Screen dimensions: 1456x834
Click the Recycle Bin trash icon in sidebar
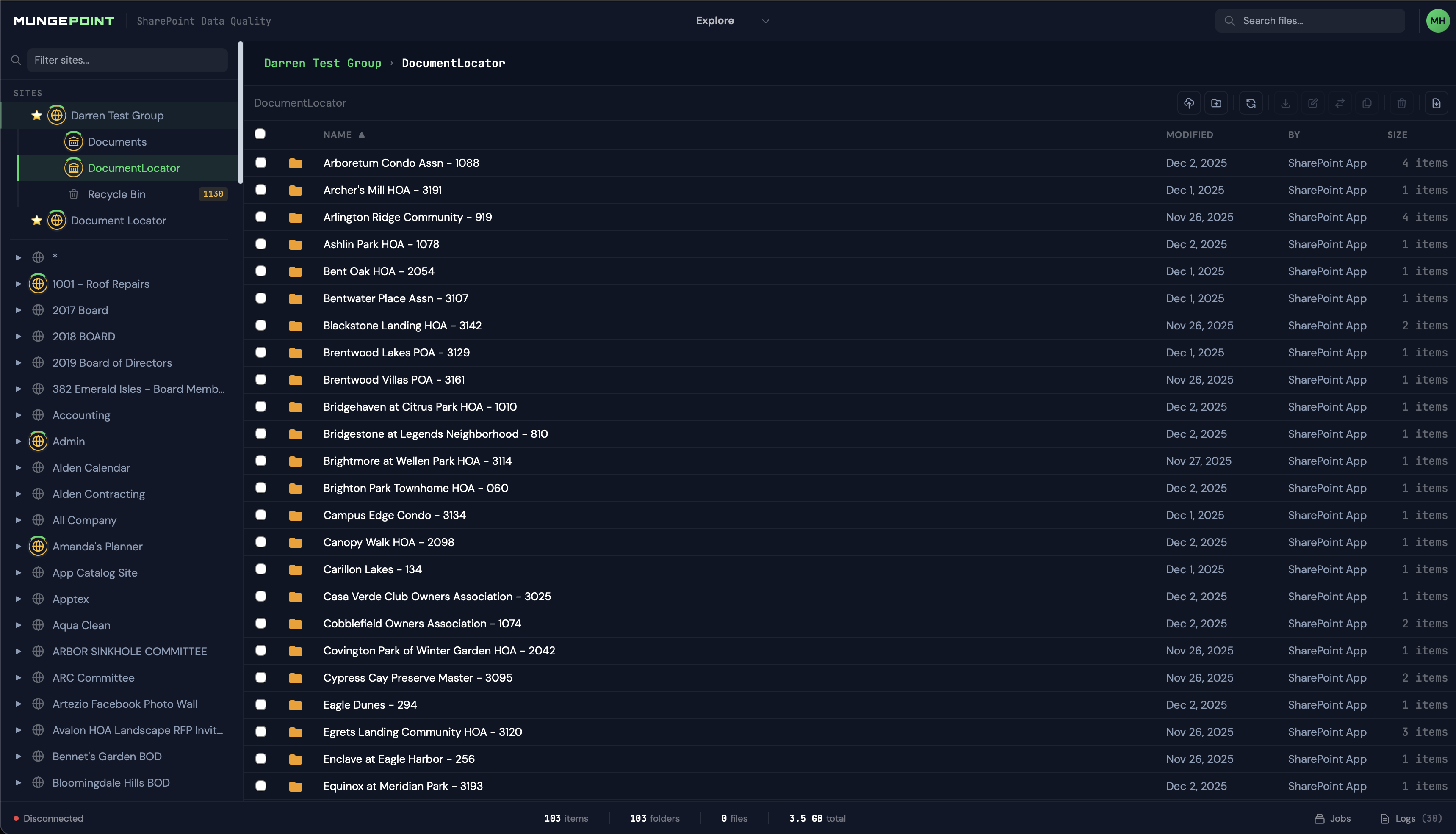click(x=73, y=194)
